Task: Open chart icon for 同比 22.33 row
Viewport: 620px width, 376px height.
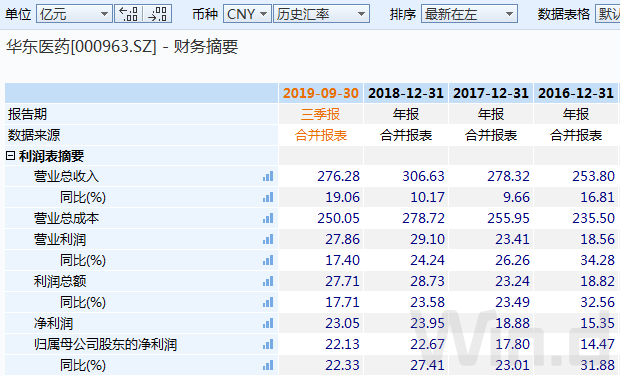Action: click(268, 365)
